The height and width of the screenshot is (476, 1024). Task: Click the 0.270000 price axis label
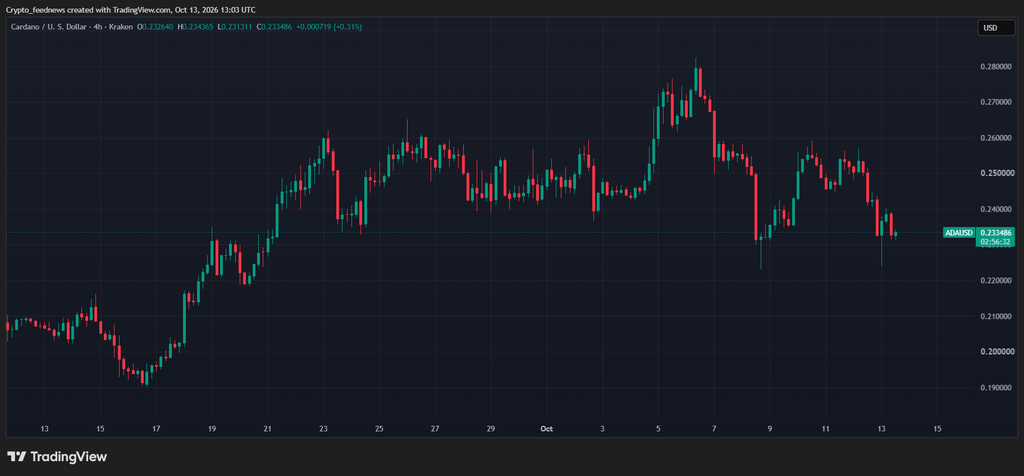pyautogui.click(x=995, y=103)
